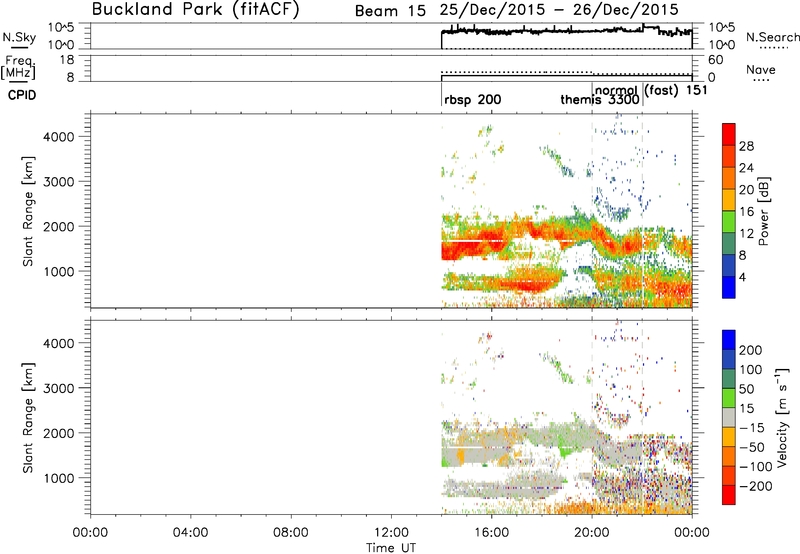Click the 'Beam 15' label
Image resolution: width=800 pixels, height=554 pixels.
(x=390, y=10)
